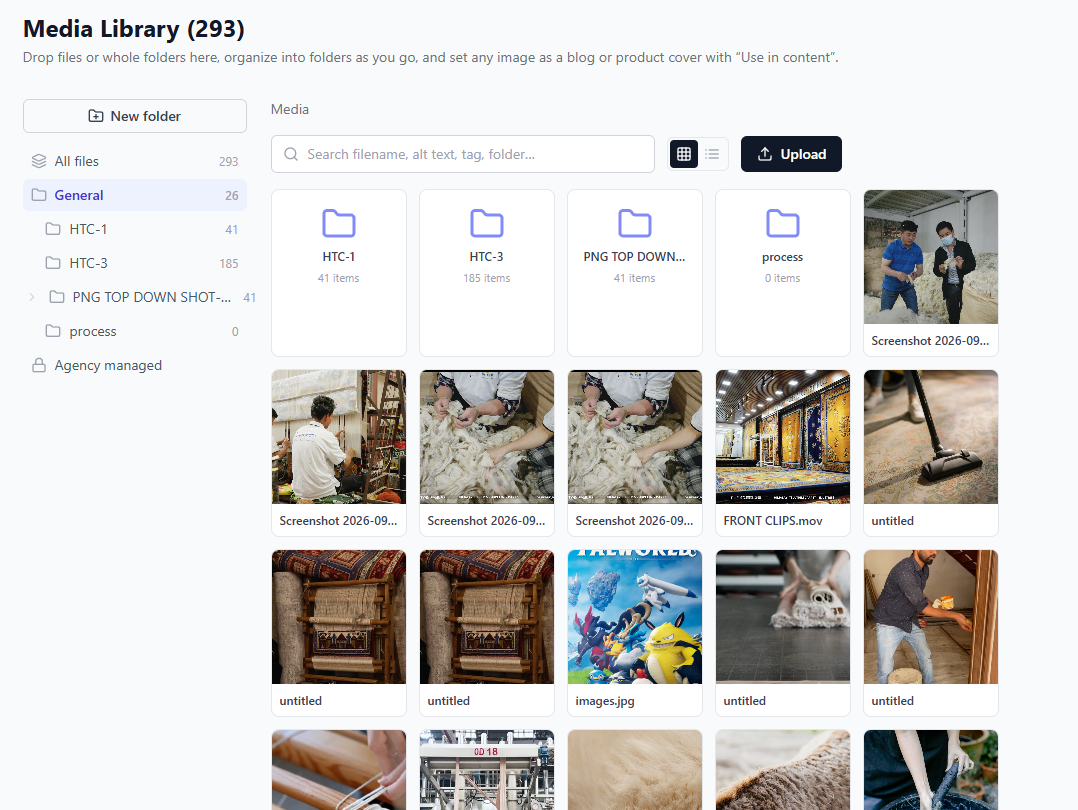
Task: Click the All files stack icon
Action: 39,162
